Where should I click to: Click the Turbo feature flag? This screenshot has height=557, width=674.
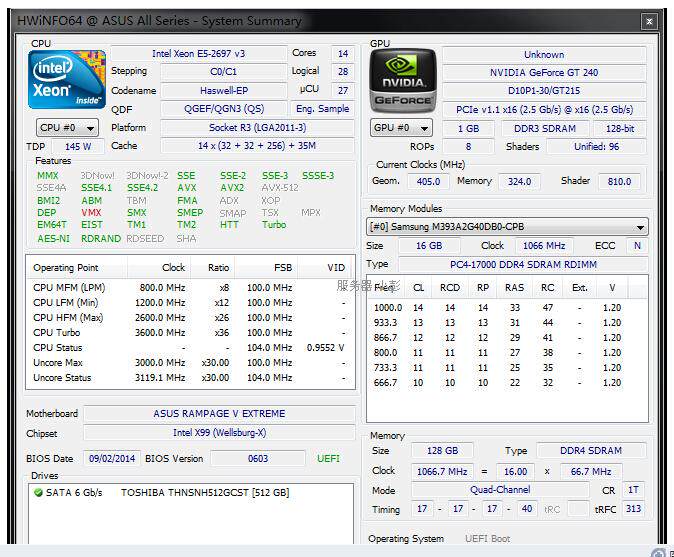coord(274,225)
